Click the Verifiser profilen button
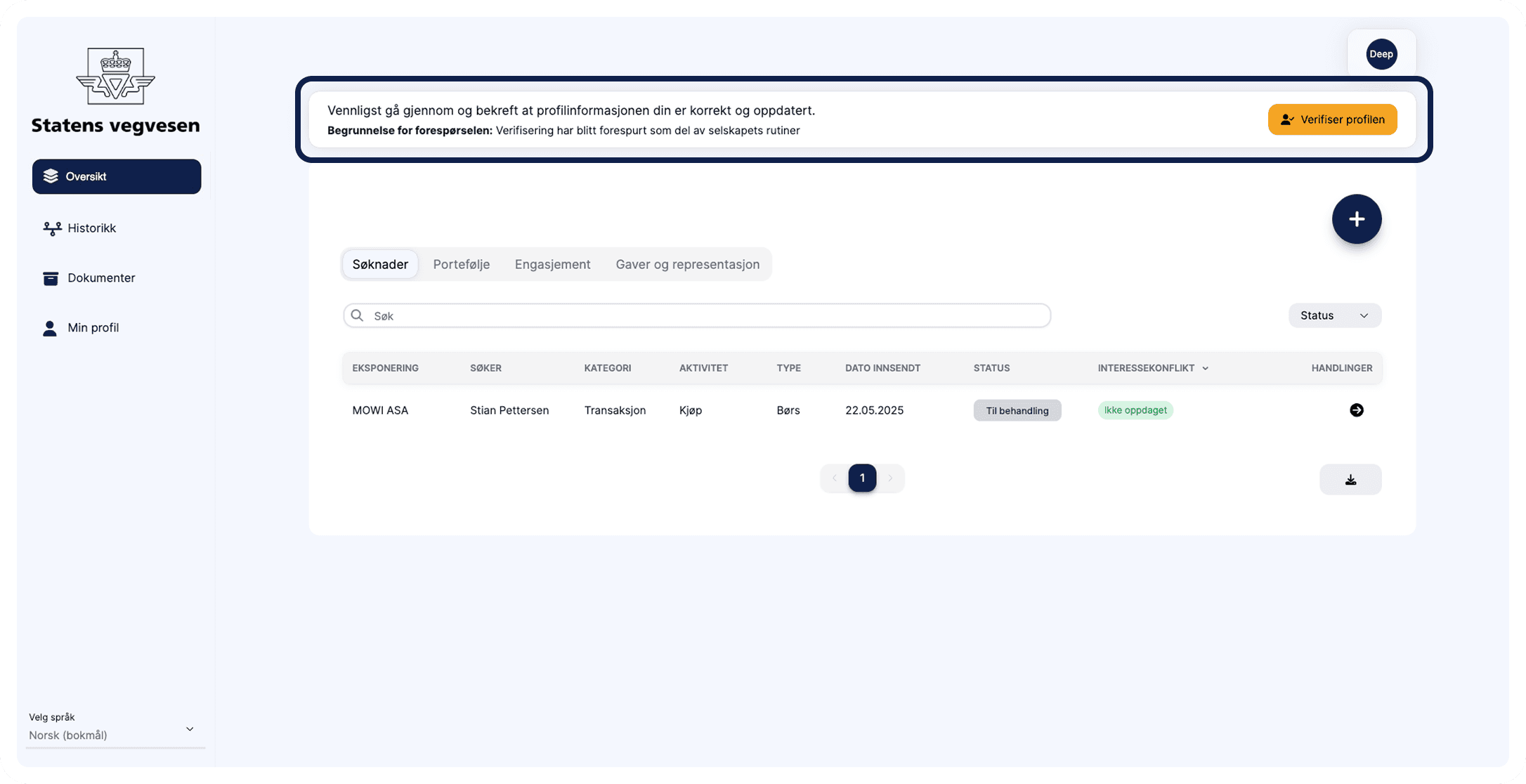 coord(1331,119)
